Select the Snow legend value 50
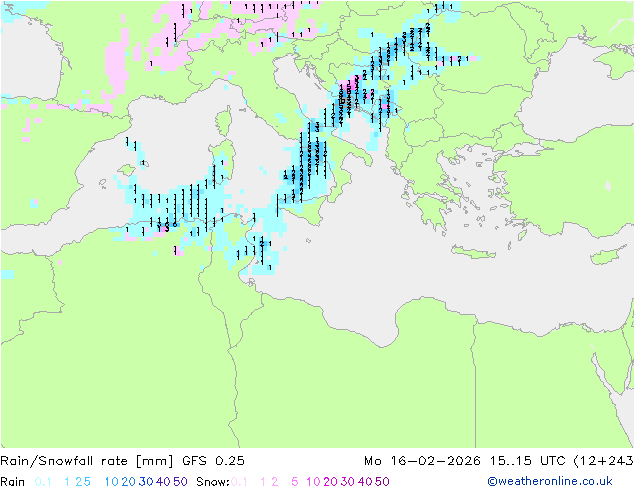Image resolution: width=634 pixels, height=490 pixels. point(382,482)
